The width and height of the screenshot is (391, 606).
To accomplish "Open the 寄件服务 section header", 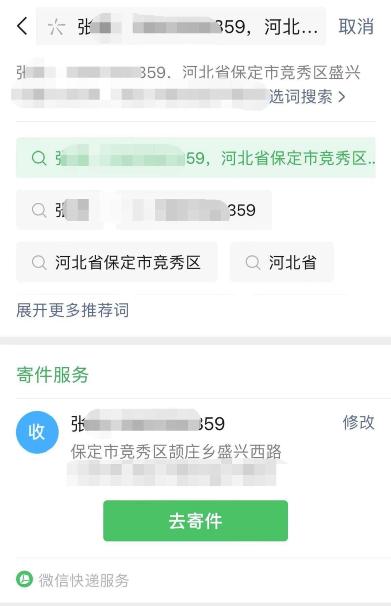I will pyautogui.click(x=53, y=375).
